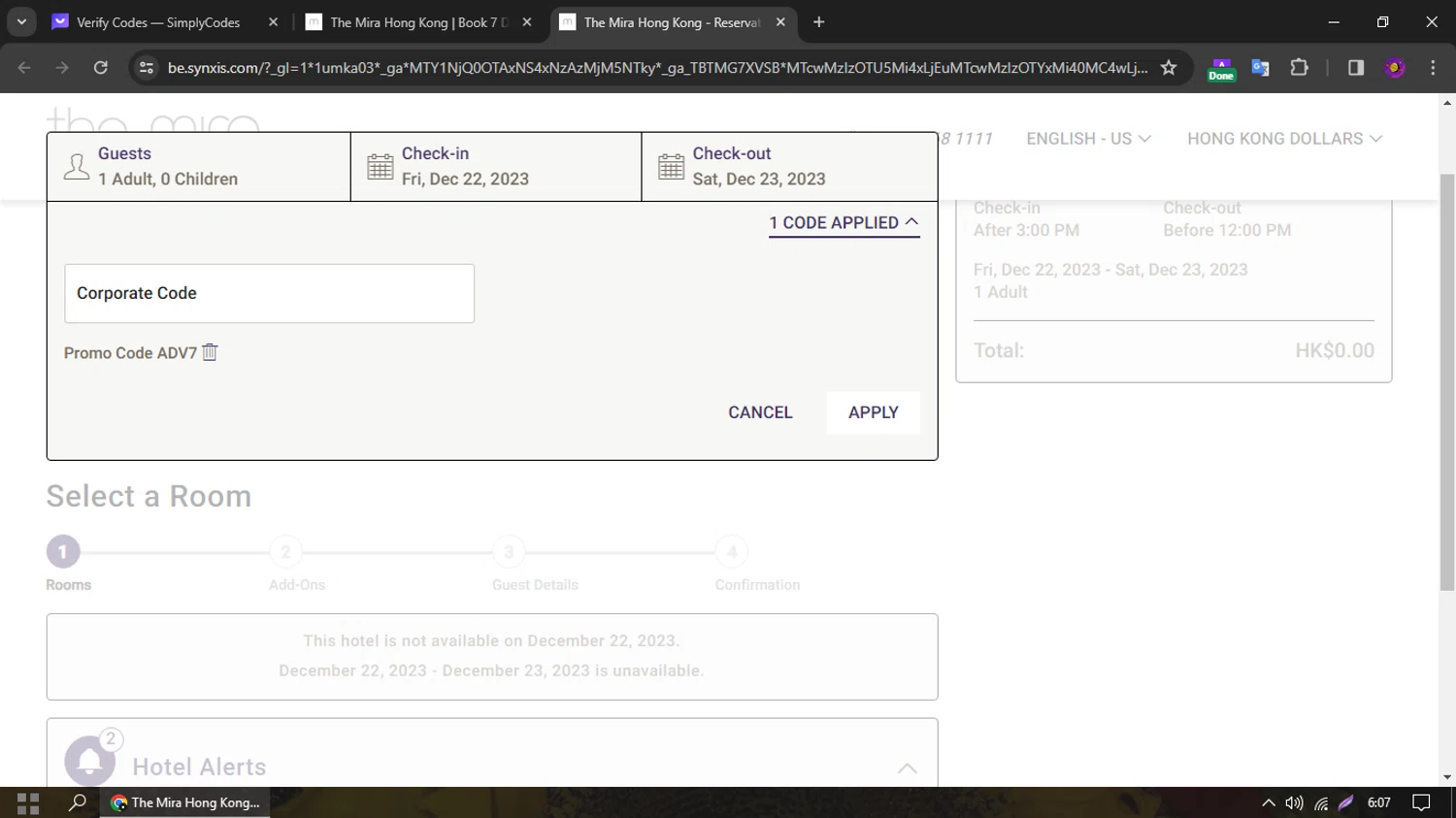Open the Done extension icon
Screen dimensions: 1456x818
coord(1221,68)
